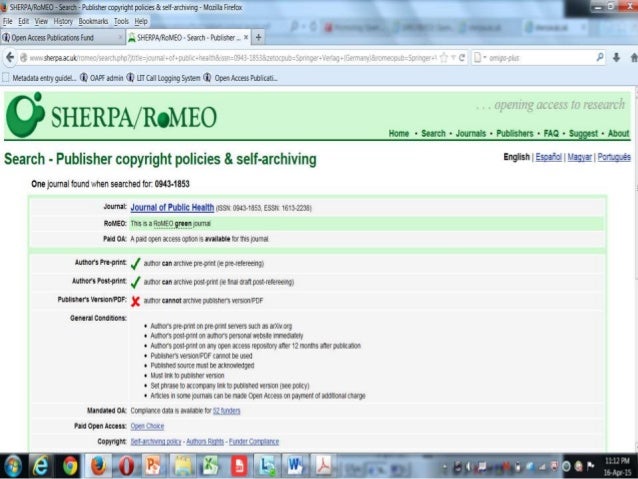
Task: Switch to Firefox in the taskbar
Action: 98,466
